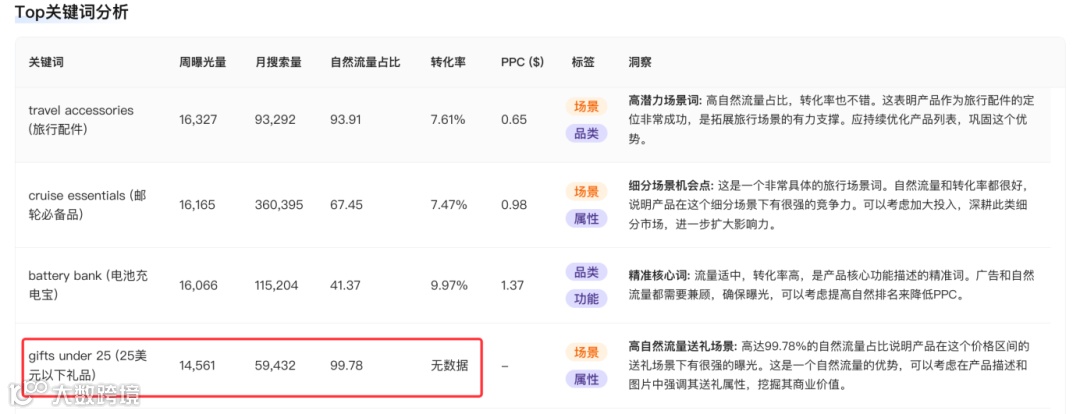Image resolution: width=1080 pixels, height=414 pixels.
Task: Click the PPC ($) column header
Action: tap(522, 62)
